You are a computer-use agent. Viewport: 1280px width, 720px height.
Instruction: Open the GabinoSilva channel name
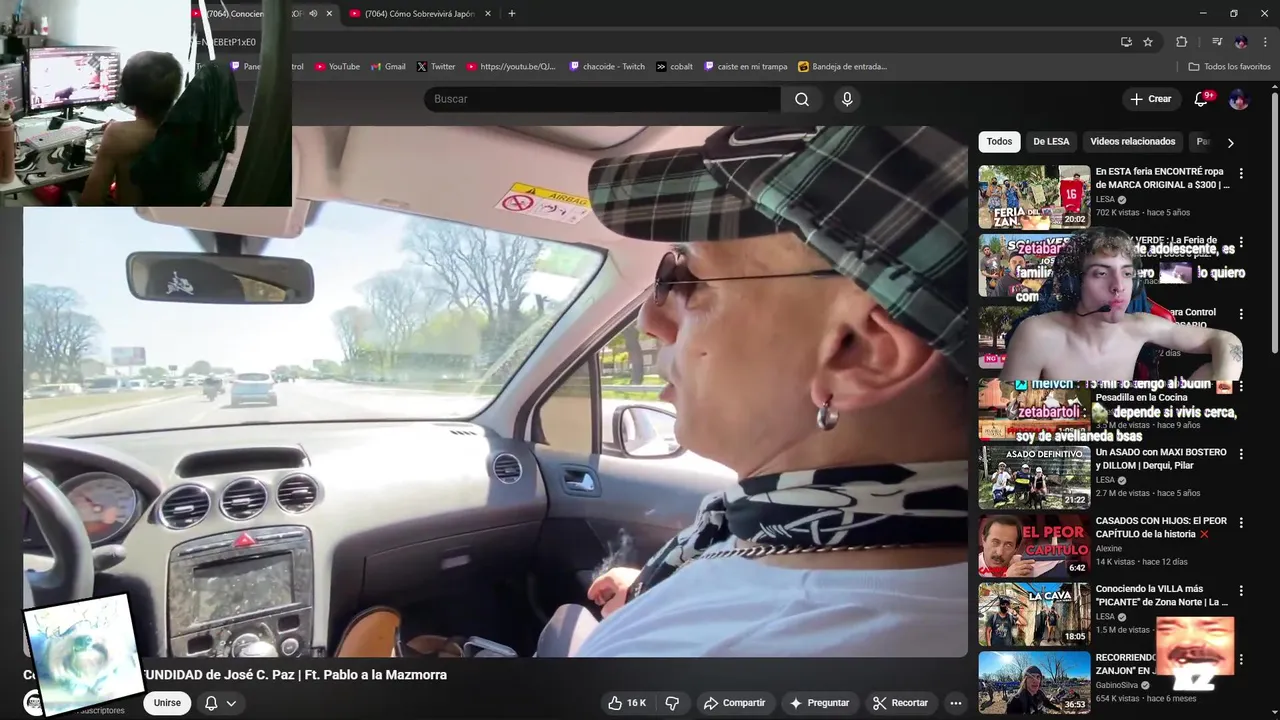coord(1117,686)
